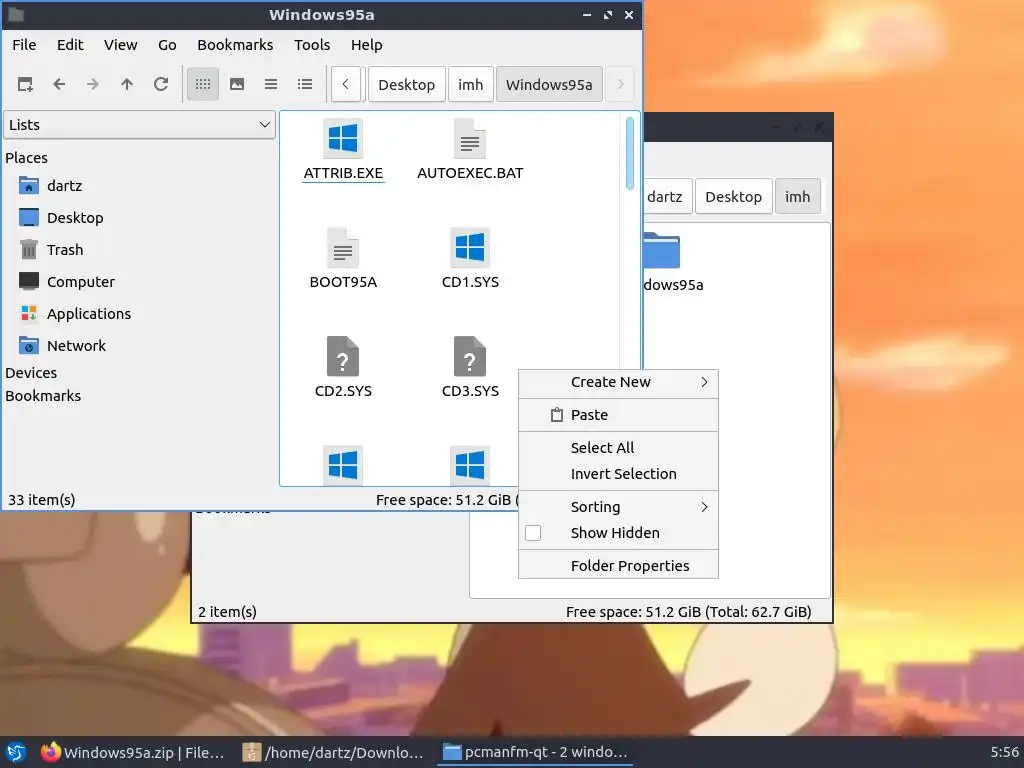The width and height of the screenshot is (1024, 768).
Task: Select the BOOT95A file icon
Action: (x=343, y=248)
